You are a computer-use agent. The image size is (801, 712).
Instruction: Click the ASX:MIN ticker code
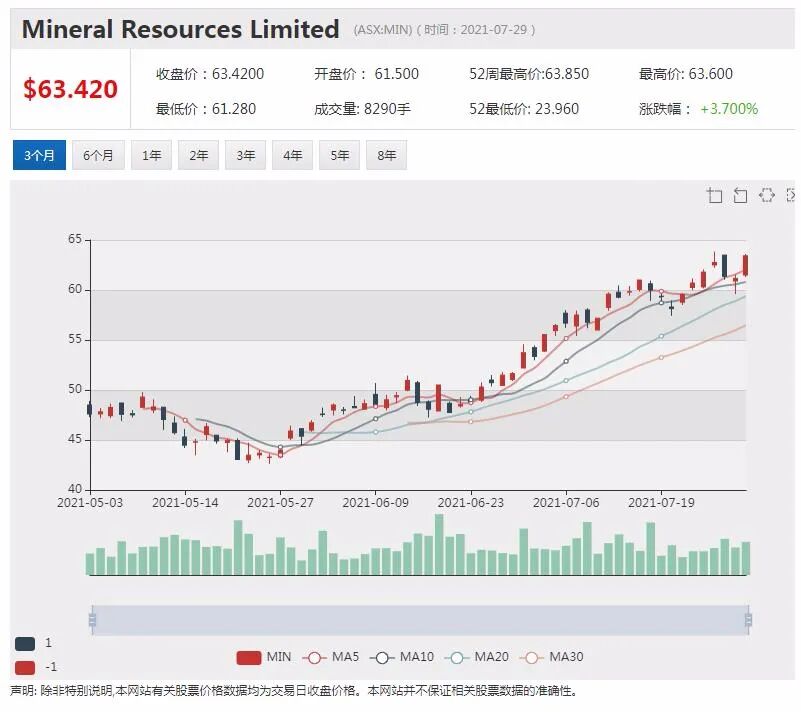click(383, 30)
